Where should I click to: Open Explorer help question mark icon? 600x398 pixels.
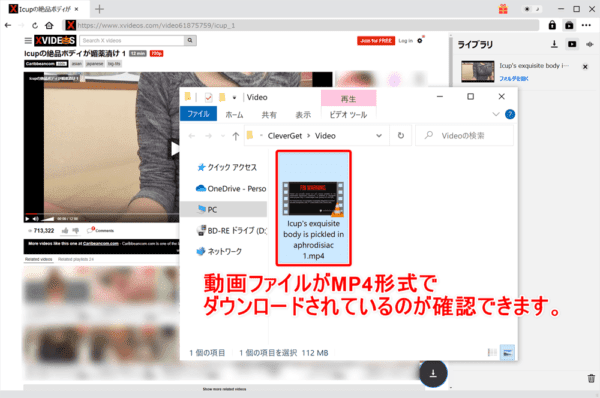(x=510, y=114)
